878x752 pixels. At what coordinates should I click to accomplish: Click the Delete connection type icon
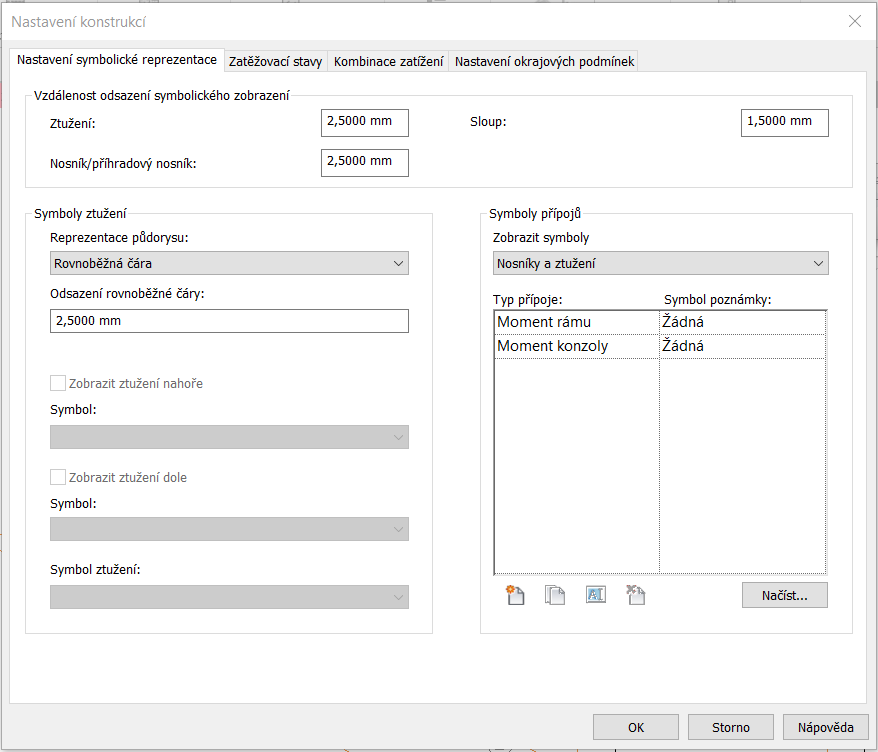[635, 595]
